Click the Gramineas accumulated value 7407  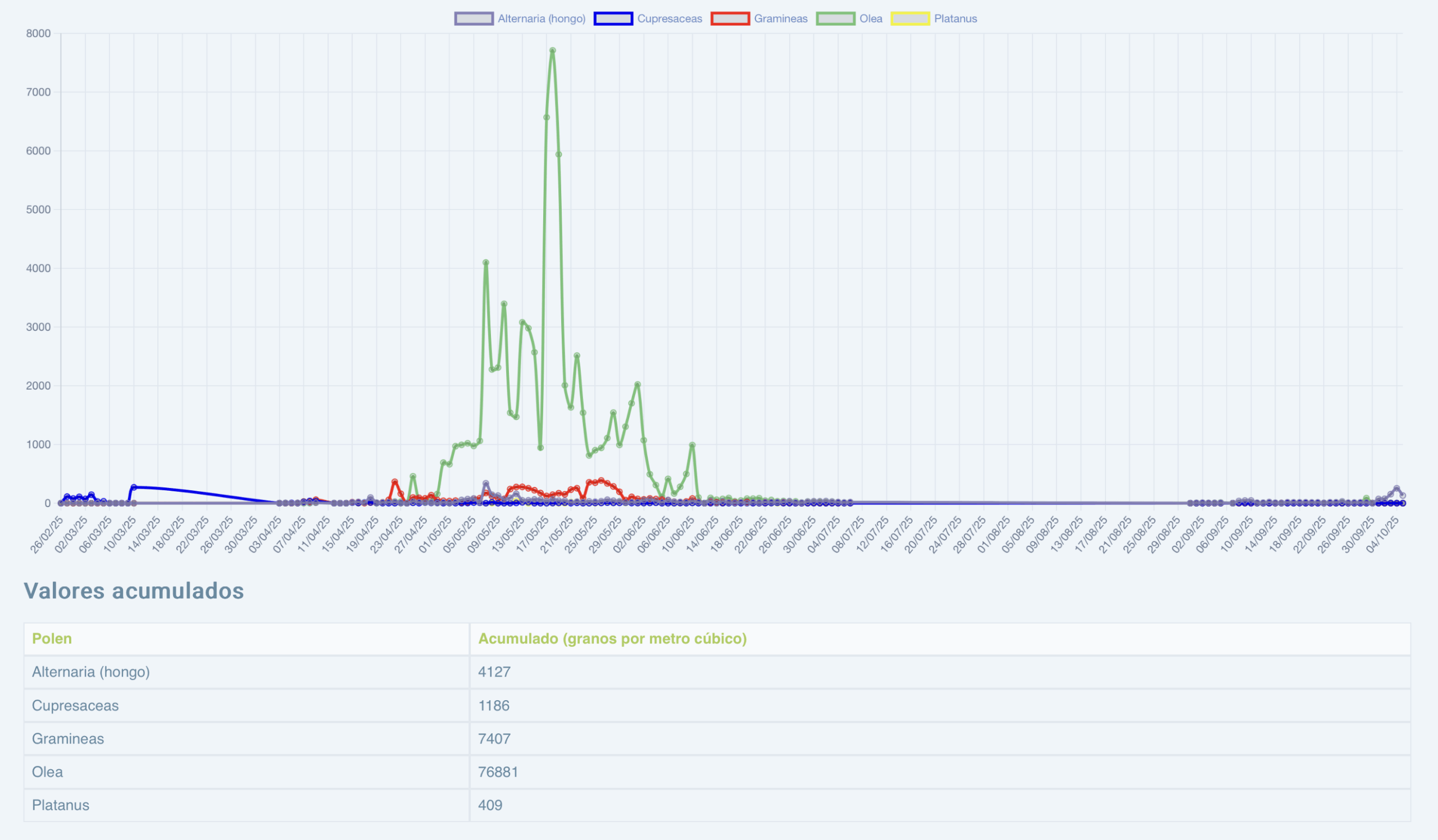pos(494,739)
